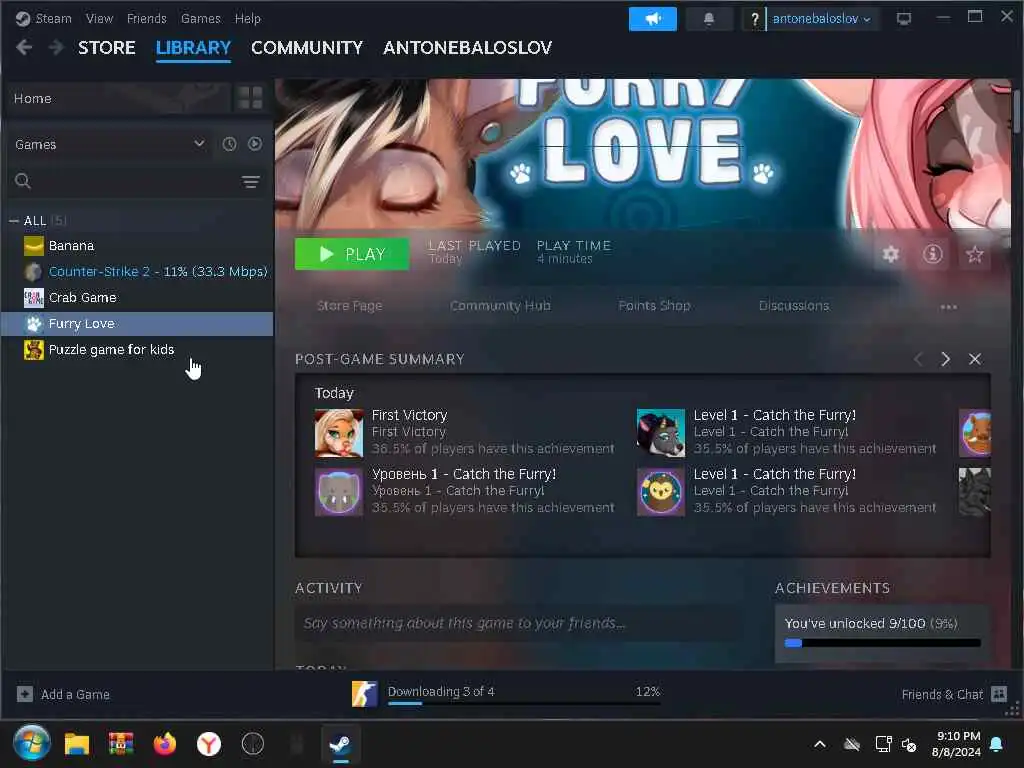The height and width of the screenshot is (768, 1024).
Task: Open the more links ellipsis menu
Action: point(948,306)
